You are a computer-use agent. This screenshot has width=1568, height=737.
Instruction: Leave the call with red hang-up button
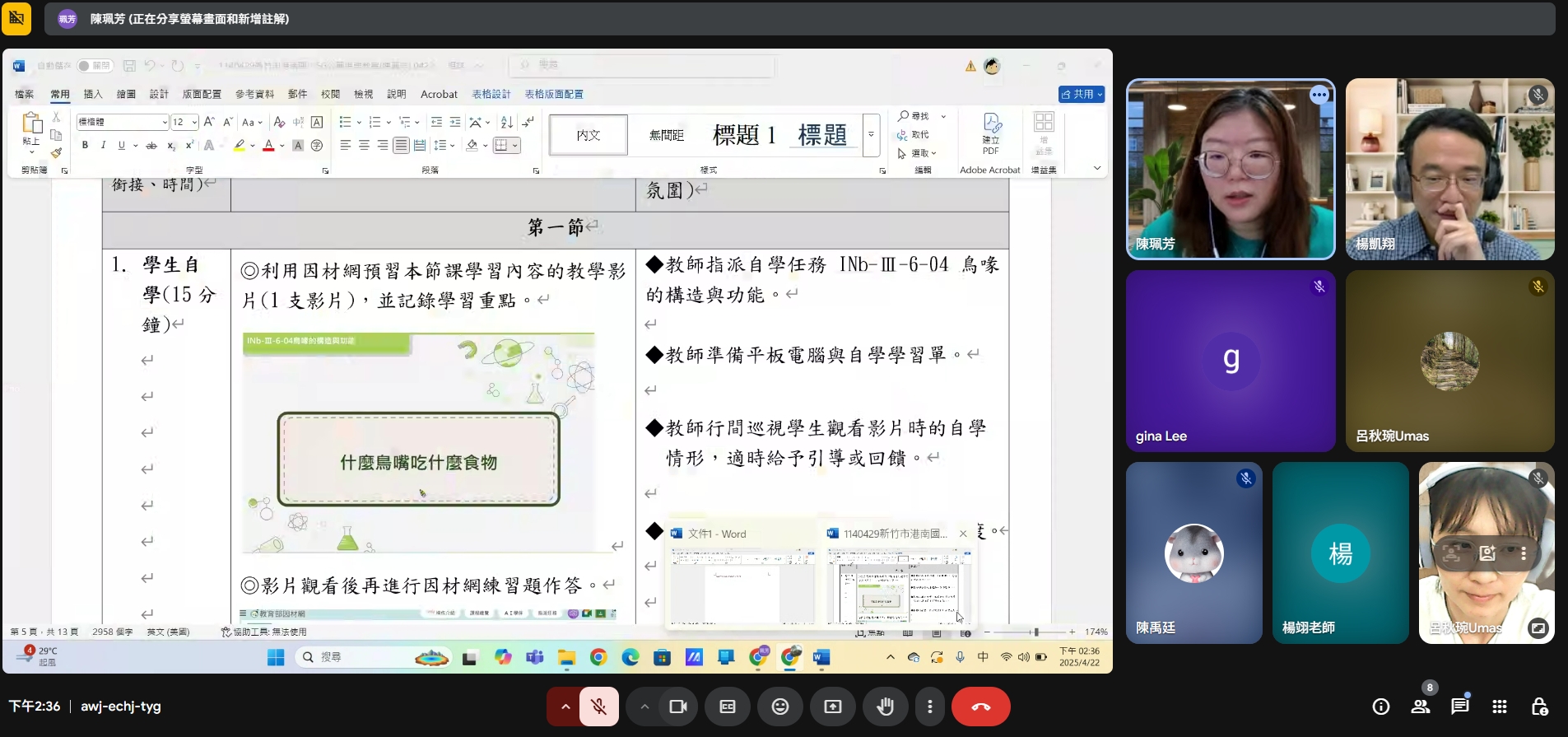point(980,707)
